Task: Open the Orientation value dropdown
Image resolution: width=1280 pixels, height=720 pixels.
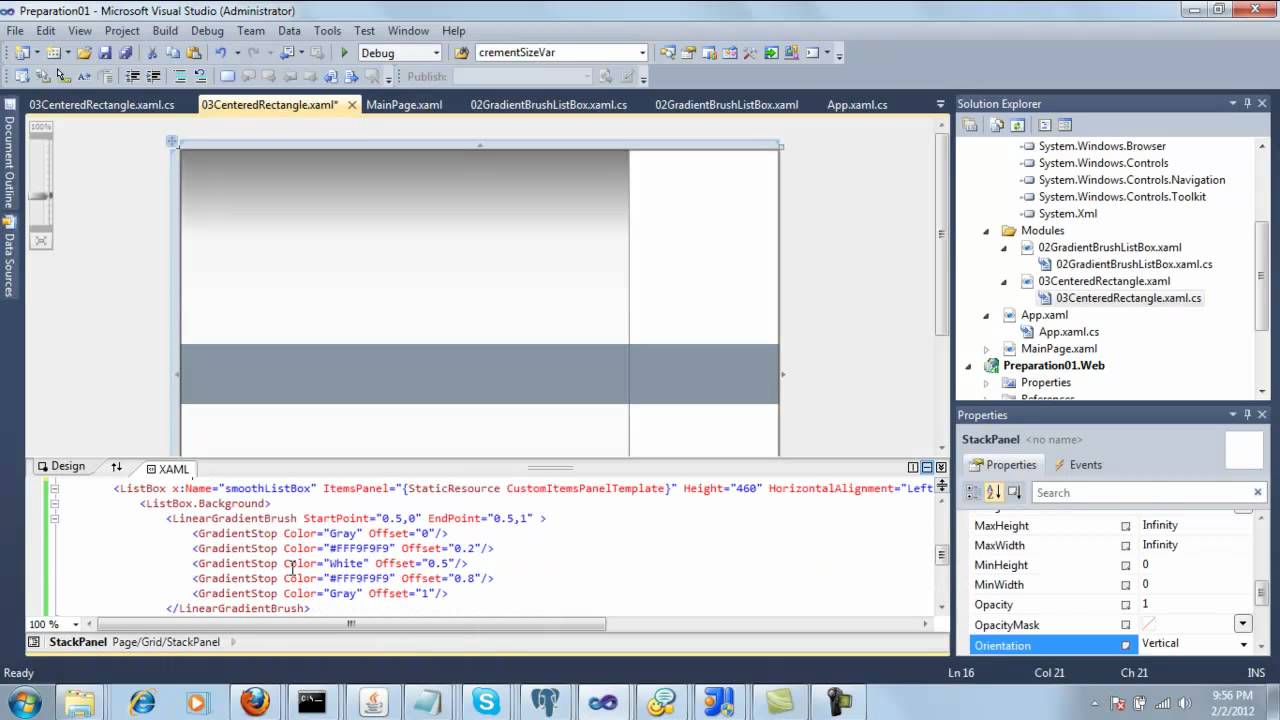Action: pyautogui.click(x=1243, y=645)
